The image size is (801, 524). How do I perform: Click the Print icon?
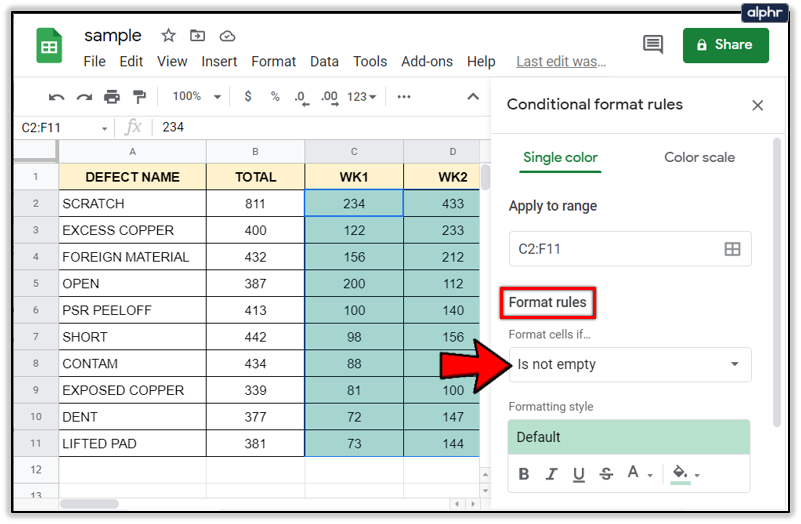112,97
